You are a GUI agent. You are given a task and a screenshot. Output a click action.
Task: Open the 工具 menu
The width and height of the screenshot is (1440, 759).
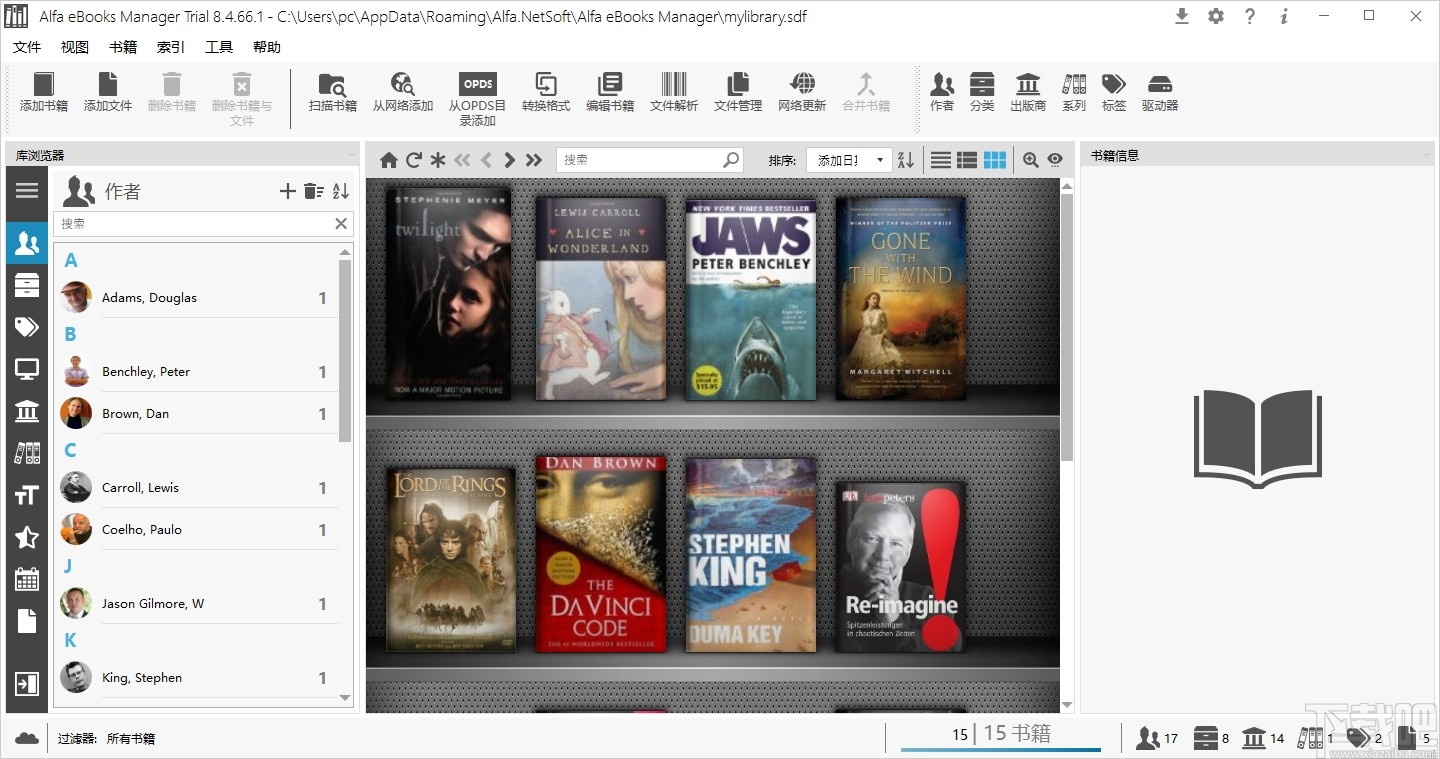point(219,46)
